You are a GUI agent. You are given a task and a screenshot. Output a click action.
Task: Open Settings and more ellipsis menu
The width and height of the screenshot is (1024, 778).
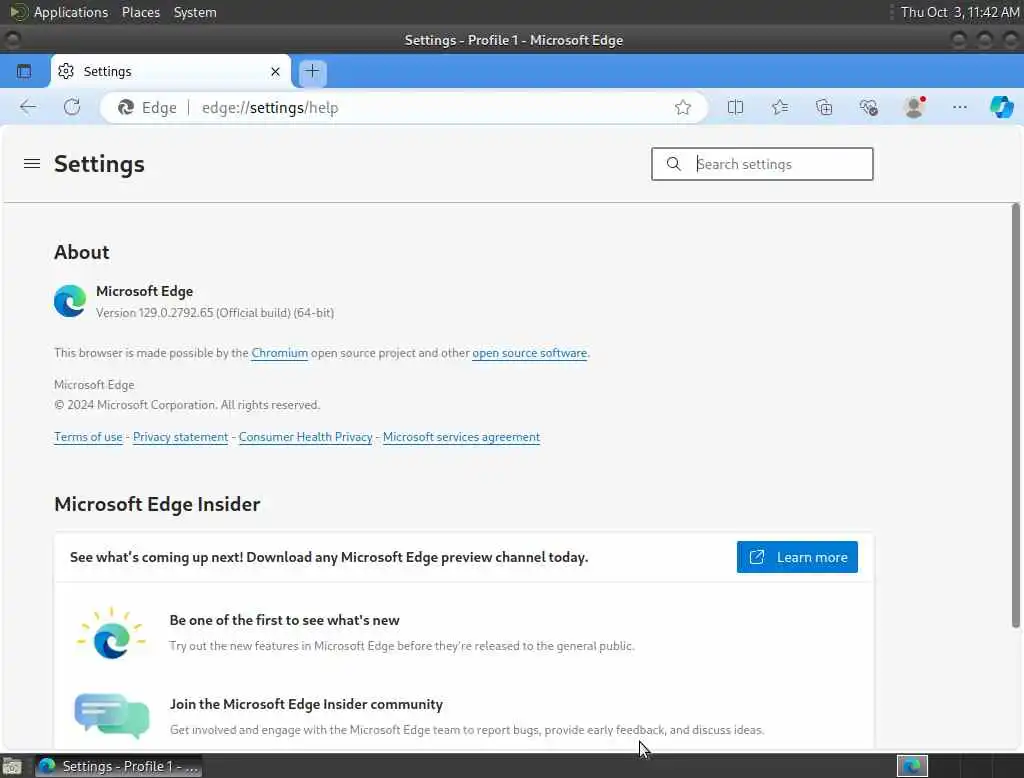(x=959, y=107)
